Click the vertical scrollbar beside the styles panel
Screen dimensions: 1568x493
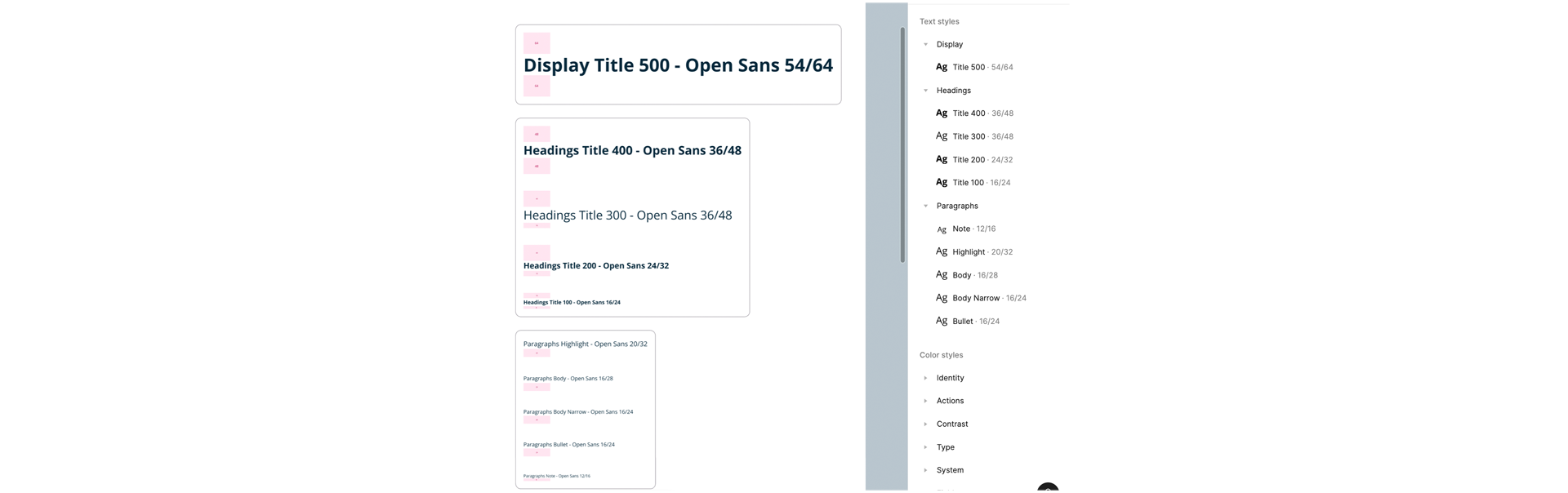coord(902,145)
